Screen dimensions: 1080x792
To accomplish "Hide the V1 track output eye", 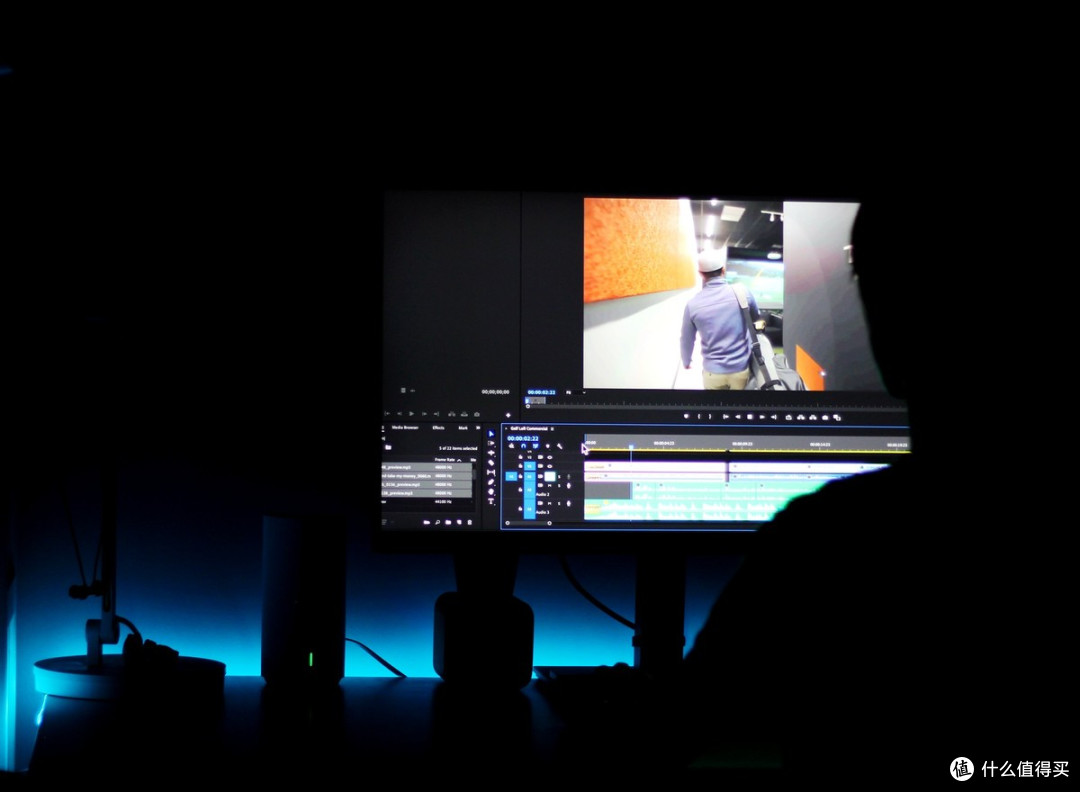I will pyautogui.click(x=550, y=466).
